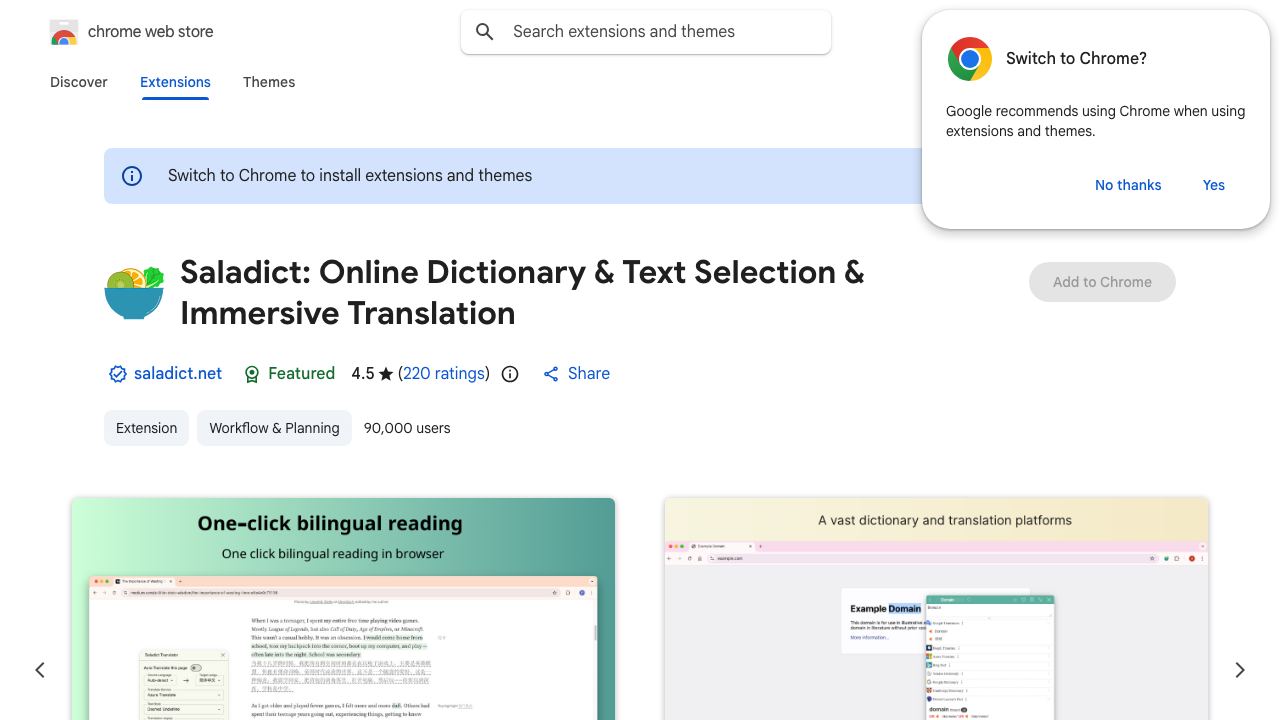Viewport: 1280px width, 720px height.
Task: Click 'Switch to Chrome?' popup heading
Action: [x=1076, y=59]
